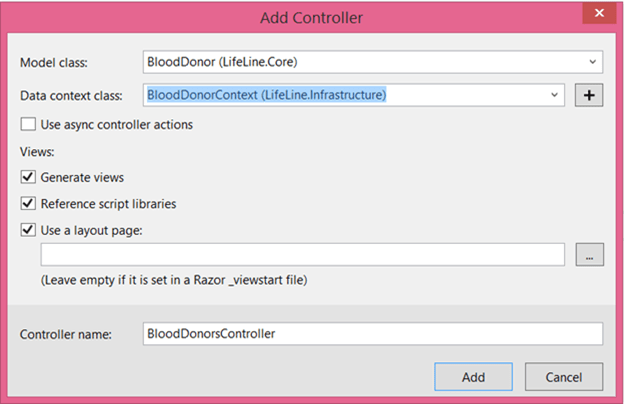Uncheck the Generate views checkbox
The height and width of the screenshot is (404, 624).
pyautogui.click(x=28, y=177)
